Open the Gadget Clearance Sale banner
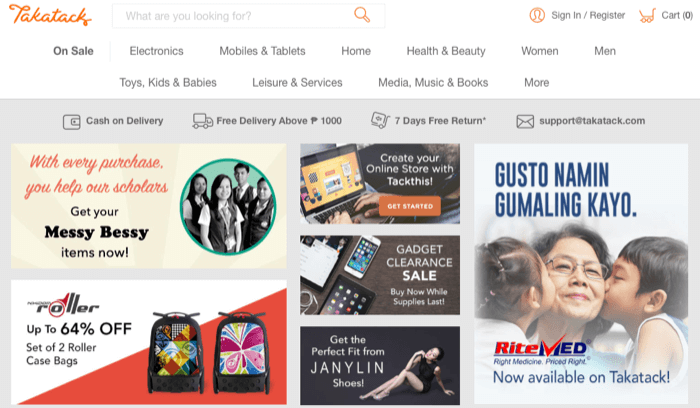Viewport: 700px width, 408px height. (x=380, y=275)
